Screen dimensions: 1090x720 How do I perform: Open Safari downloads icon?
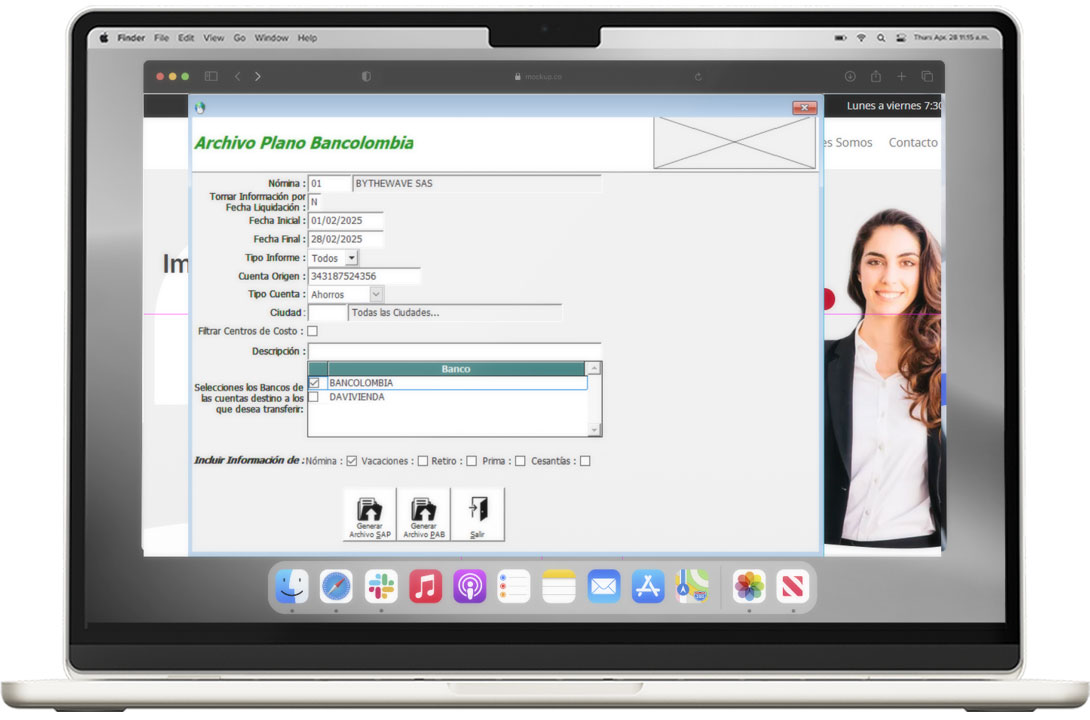[850, 76]
